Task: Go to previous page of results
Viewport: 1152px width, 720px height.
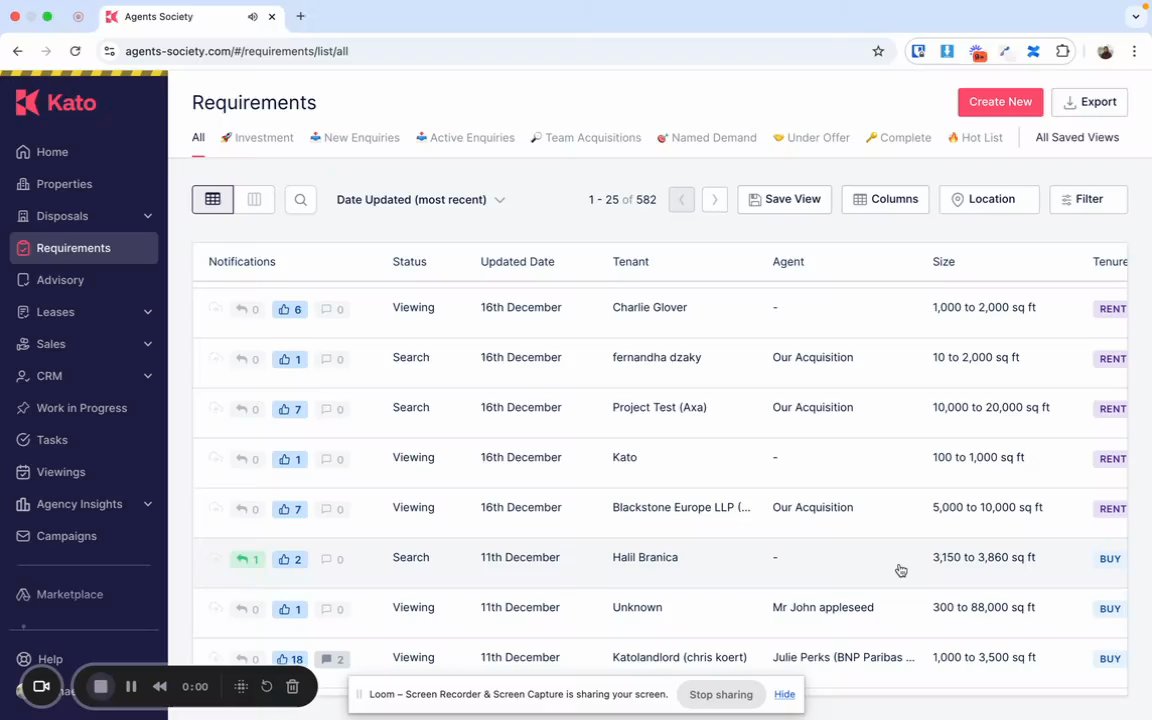Action: pyautogui.click(x=682, y=199)
